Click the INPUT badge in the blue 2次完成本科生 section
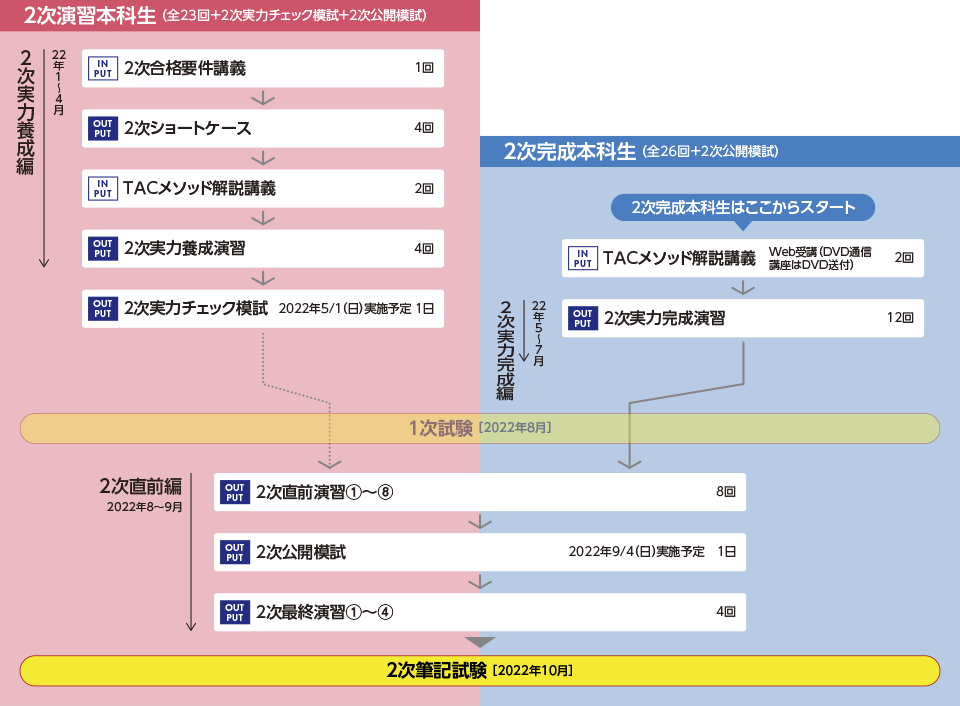Viewport: 960px width, 706px height. pyautogui.click(x=582, y=258)
